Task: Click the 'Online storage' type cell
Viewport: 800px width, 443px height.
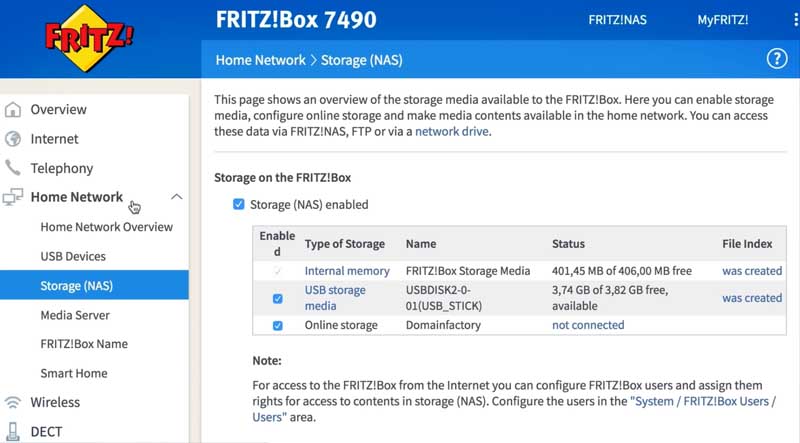Action: click(341, 325)
